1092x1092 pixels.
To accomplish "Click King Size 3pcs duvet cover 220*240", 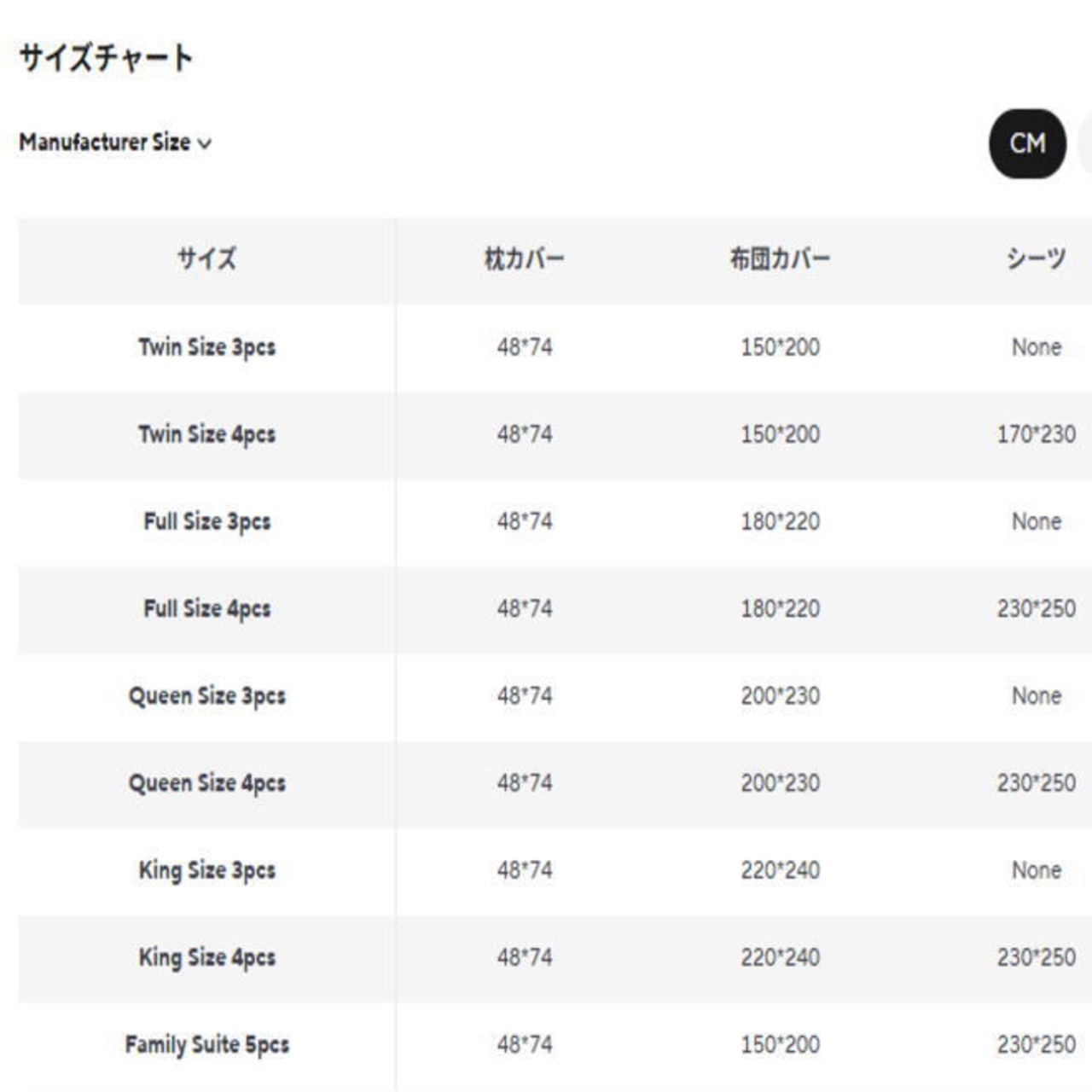I will pyautogui.click(x=780, y=870).
